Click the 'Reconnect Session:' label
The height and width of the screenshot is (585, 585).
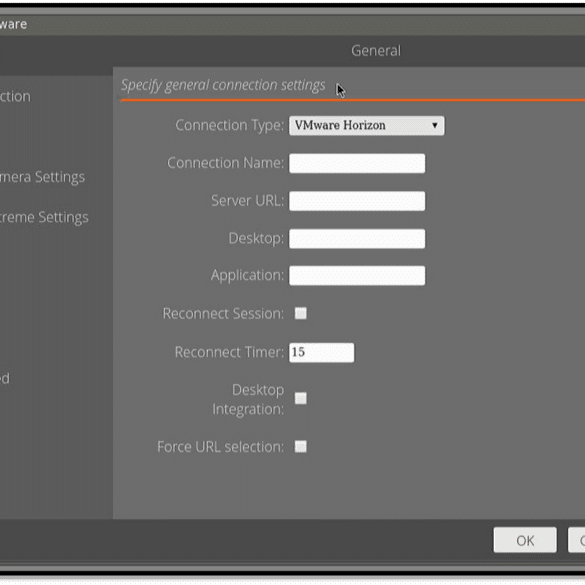click(223, 313)
